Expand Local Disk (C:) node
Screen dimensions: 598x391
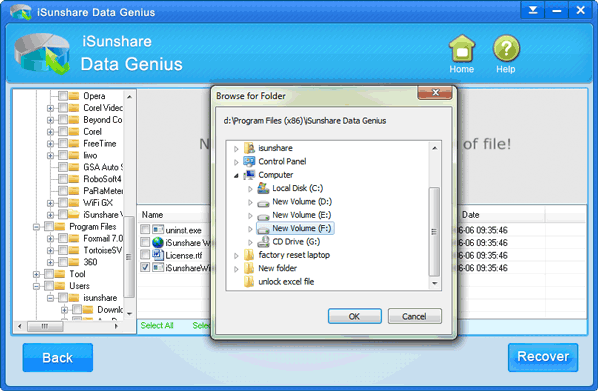[x=250, y=188]
